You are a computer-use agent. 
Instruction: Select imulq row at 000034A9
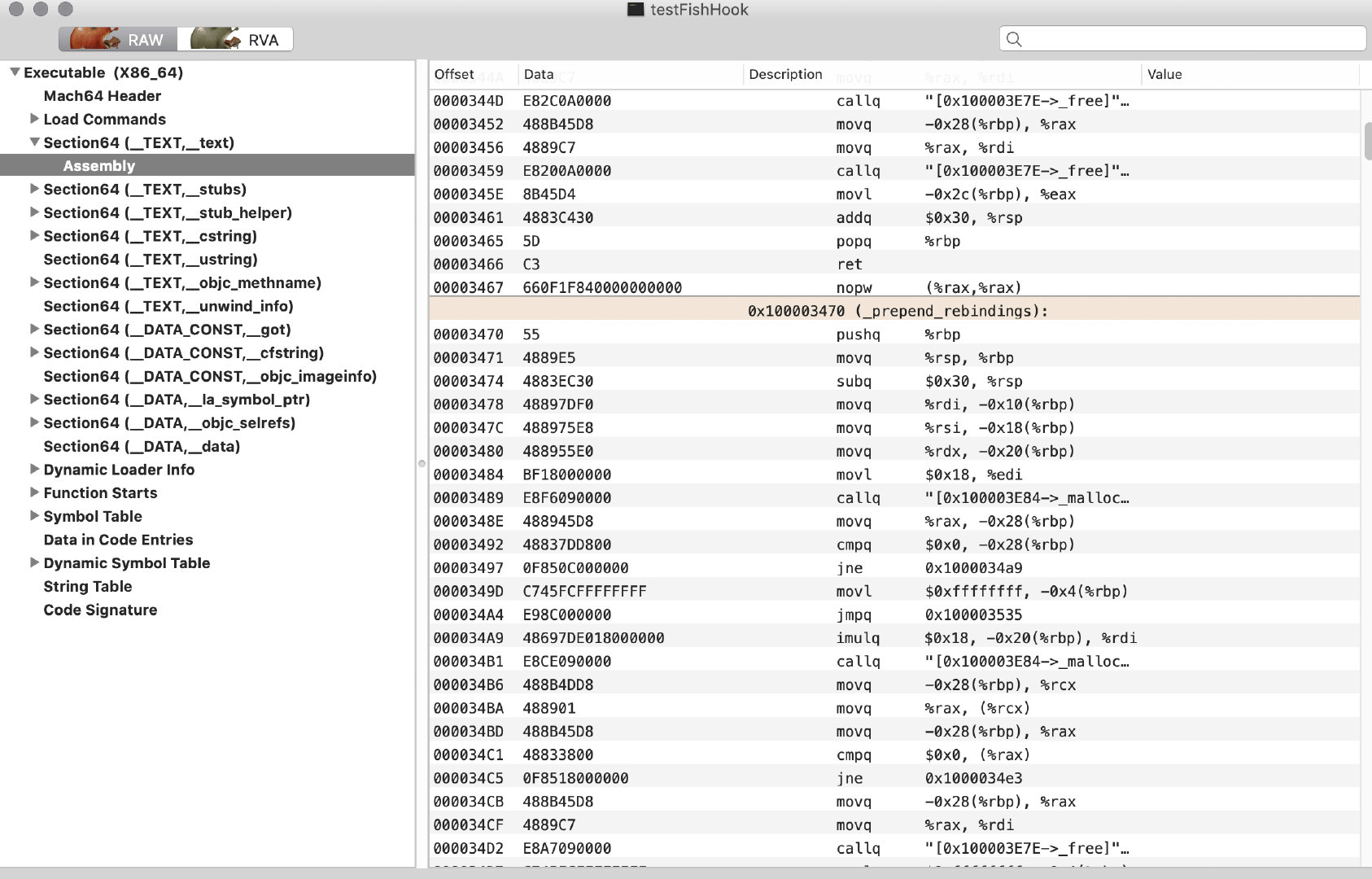click(x=894, y=638)
